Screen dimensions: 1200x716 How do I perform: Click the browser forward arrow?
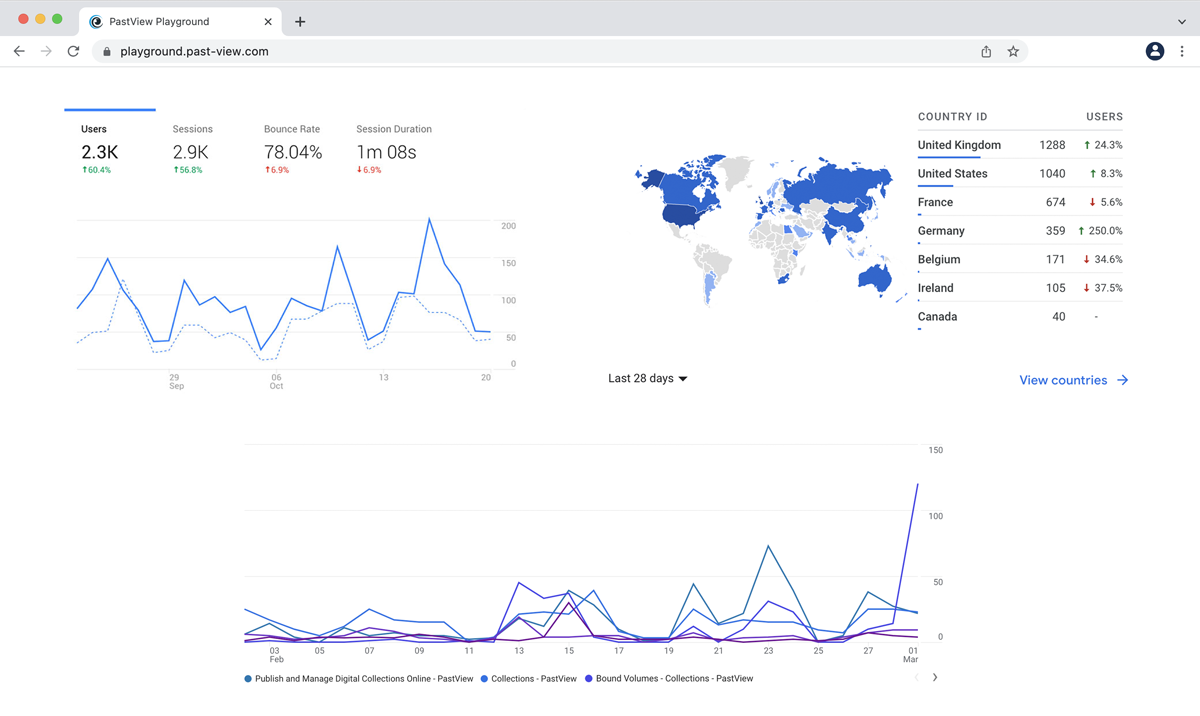pos(46,51)
